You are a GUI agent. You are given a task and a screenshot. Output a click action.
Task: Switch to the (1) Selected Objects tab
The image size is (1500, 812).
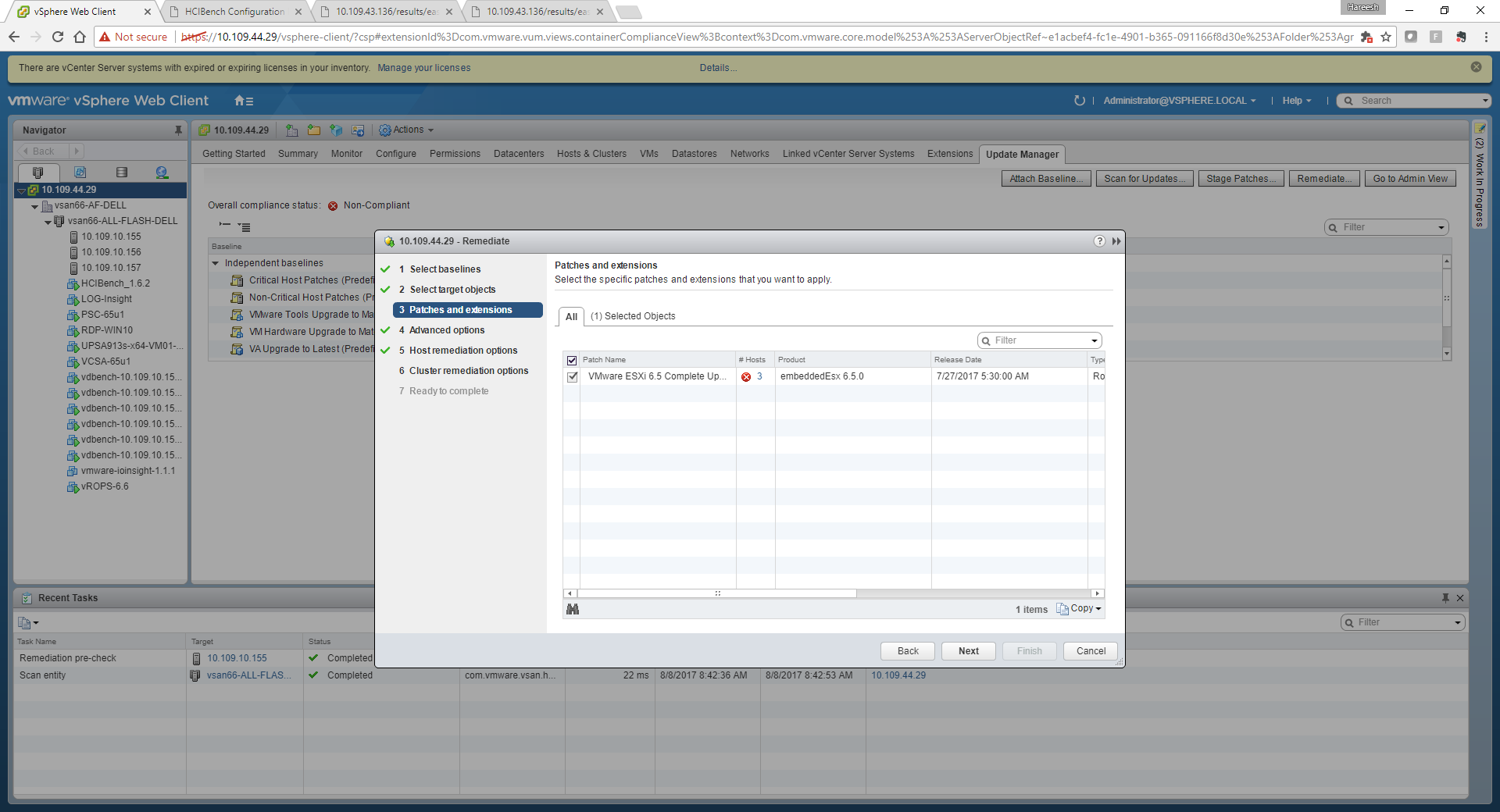coord(632,316)
